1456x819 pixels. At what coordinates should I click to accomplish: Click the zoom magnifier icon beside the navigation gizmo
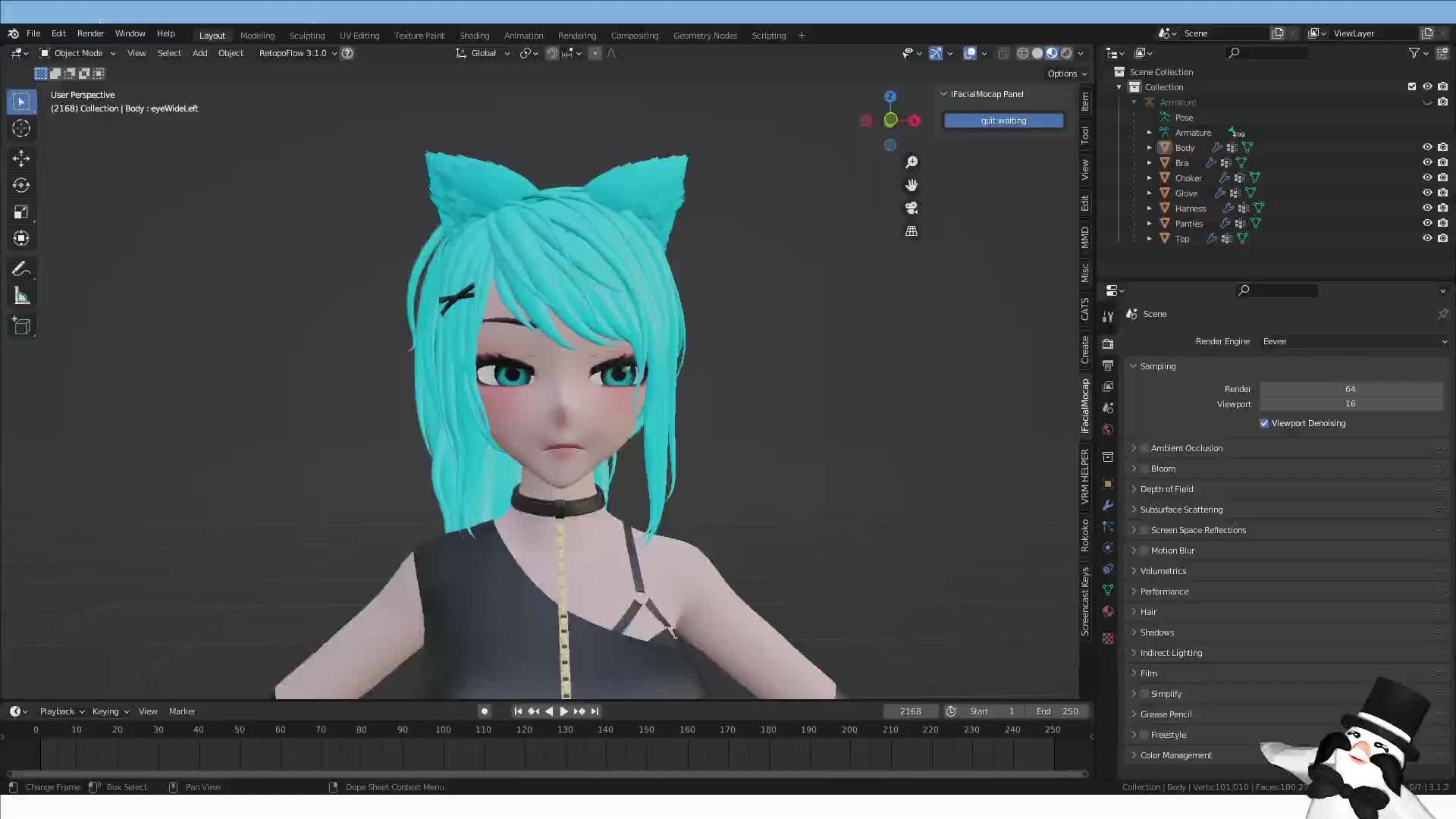point(912,162)
